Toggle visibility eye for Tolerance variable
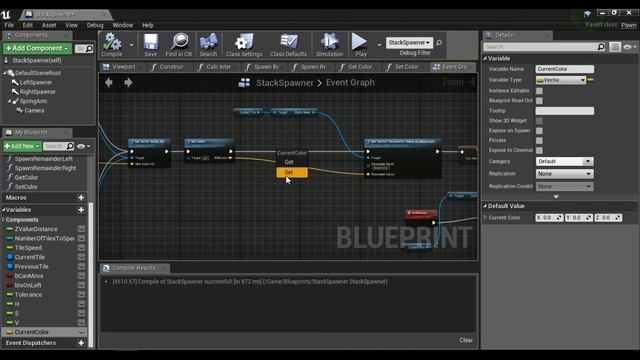 pos(82,295)
